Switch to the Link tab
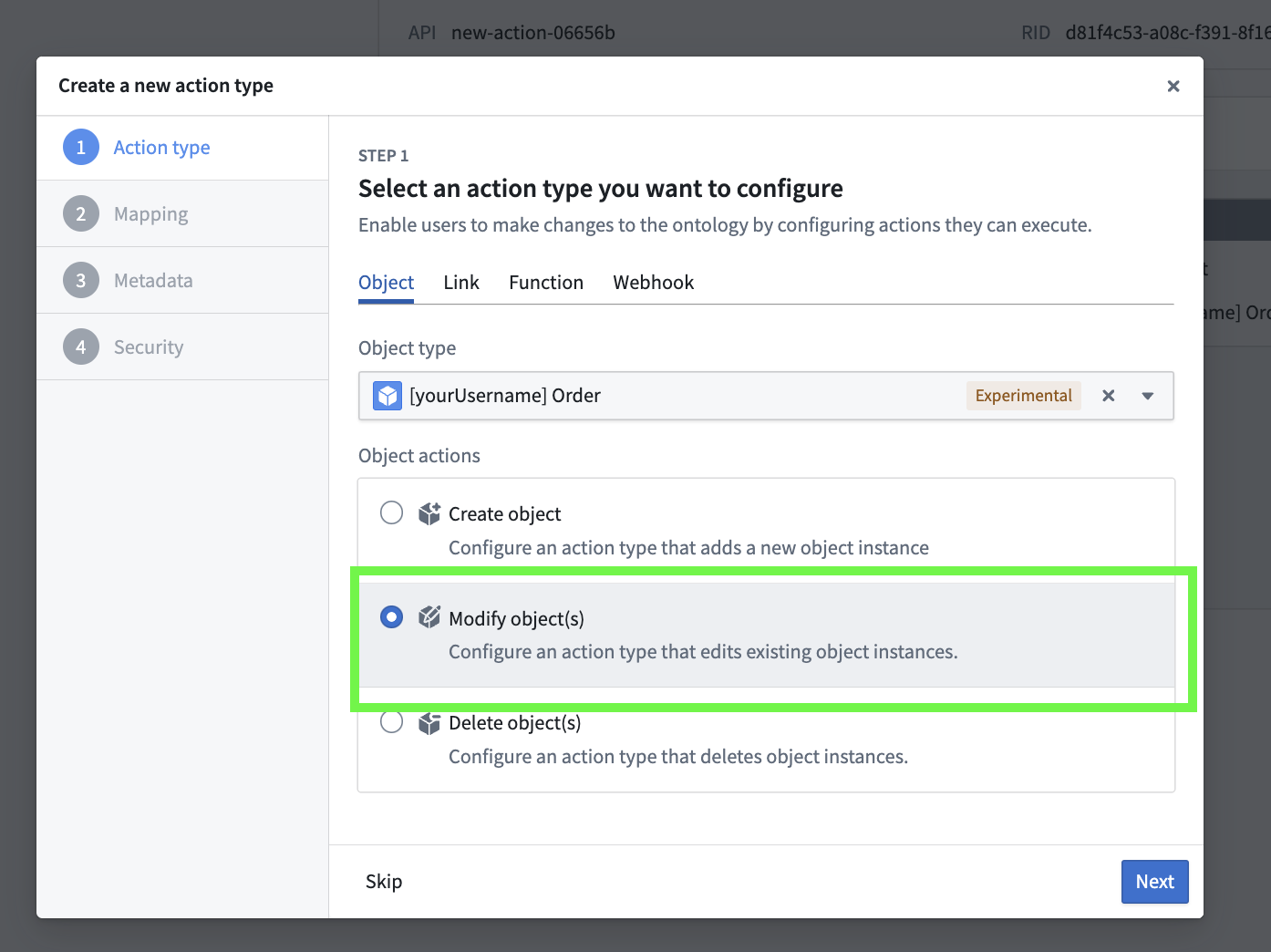 [x=460, y=282]
